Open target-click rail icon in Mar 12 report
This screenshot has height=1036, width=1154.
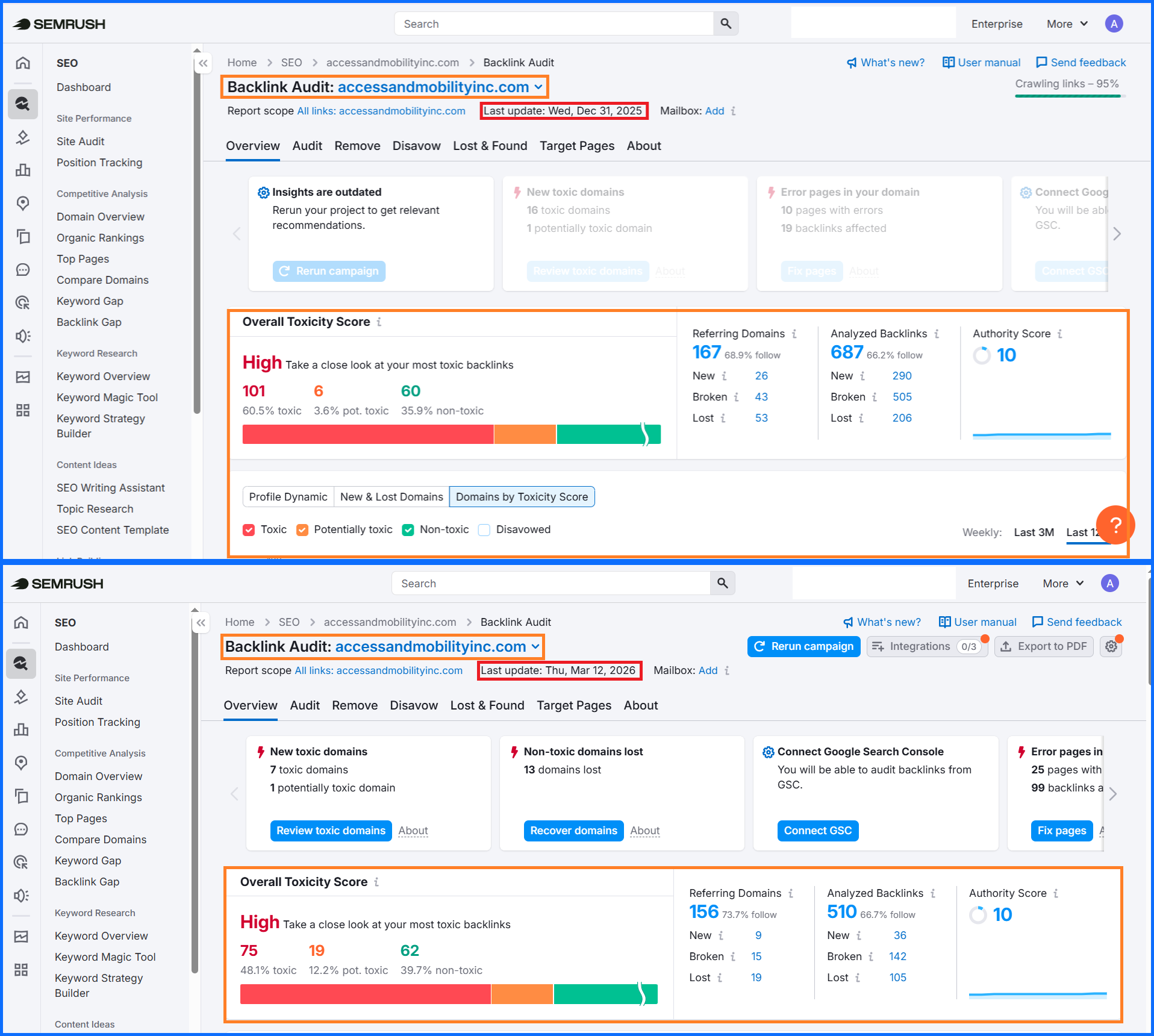click(21, 862)
